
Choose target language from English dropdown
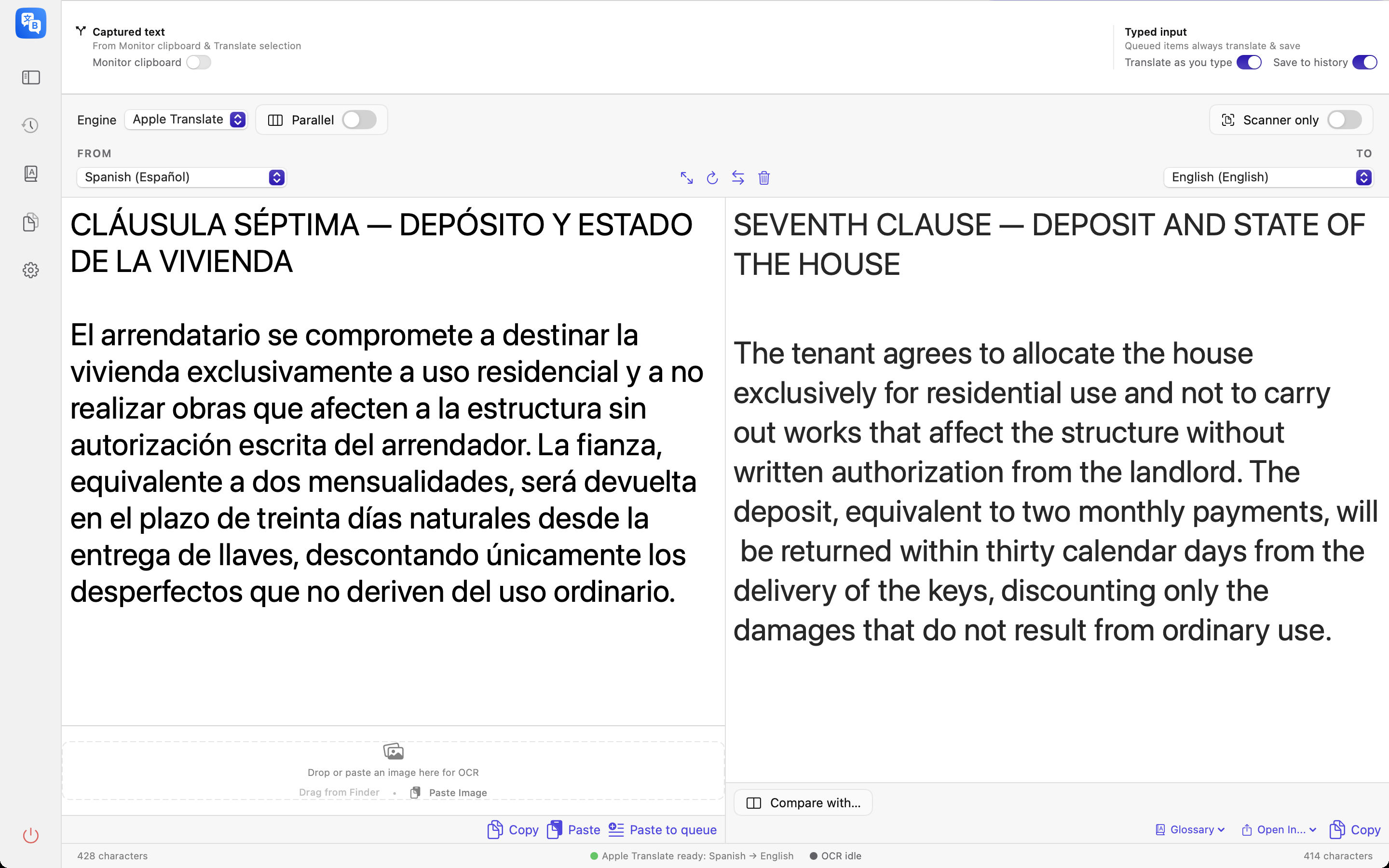1268,177
